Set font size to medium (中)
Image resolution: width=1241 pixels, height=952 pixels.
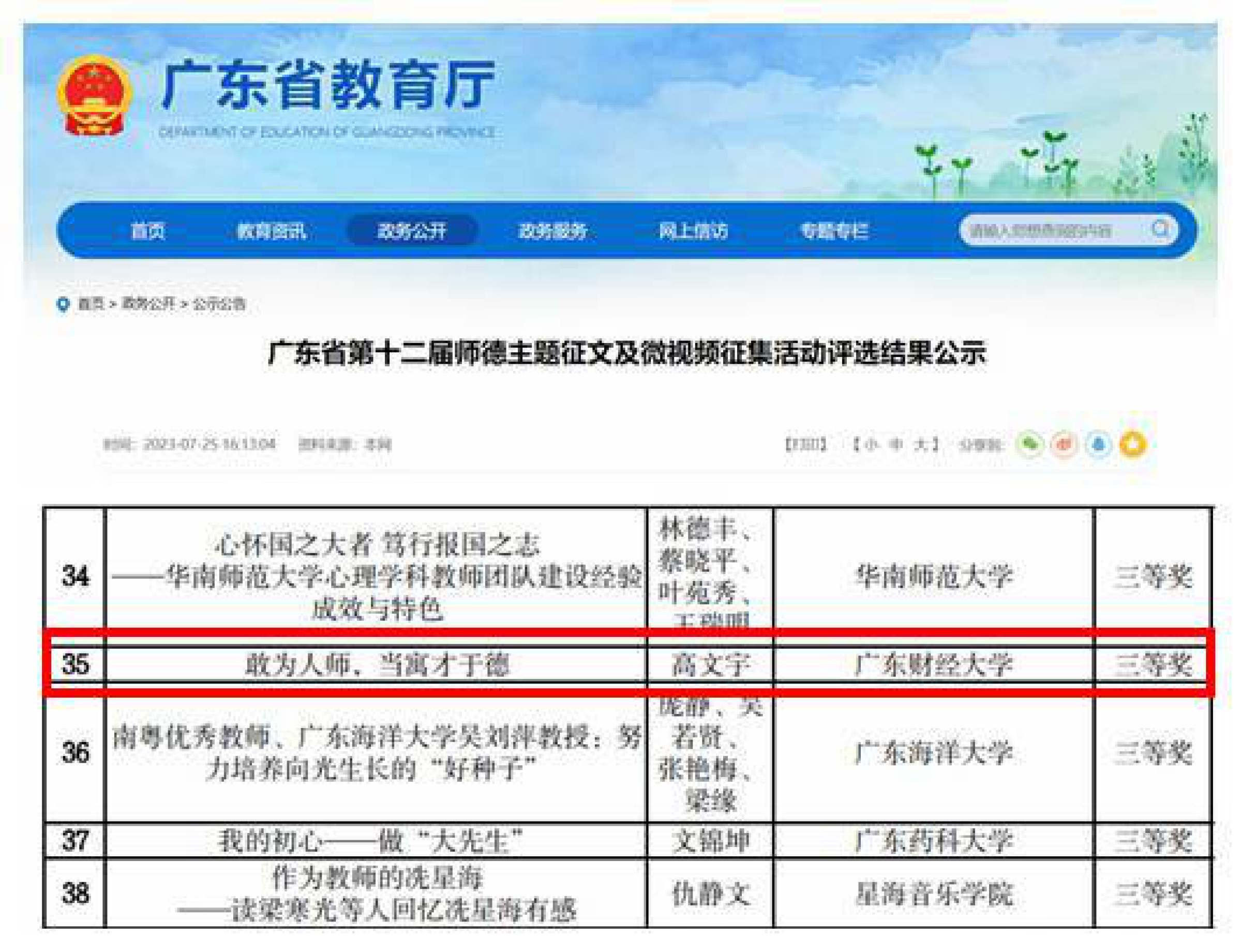click(x=896, y=444)
